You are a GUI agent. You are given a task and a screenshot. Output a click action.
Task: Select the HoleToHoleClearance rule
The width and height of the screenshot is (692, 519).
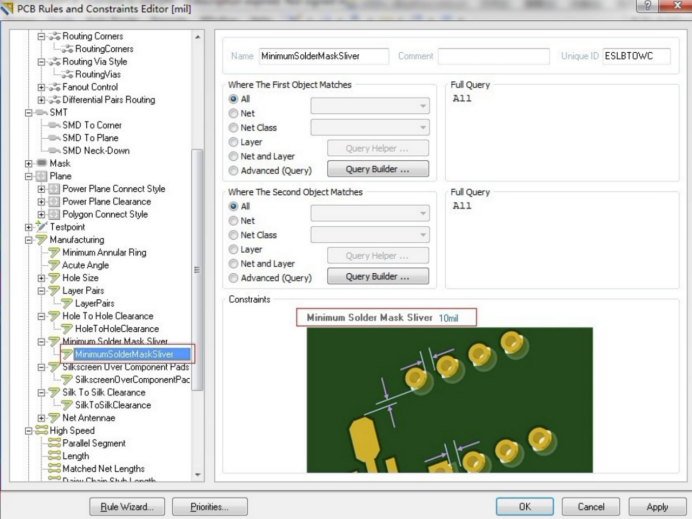click(x=116, y=328)
